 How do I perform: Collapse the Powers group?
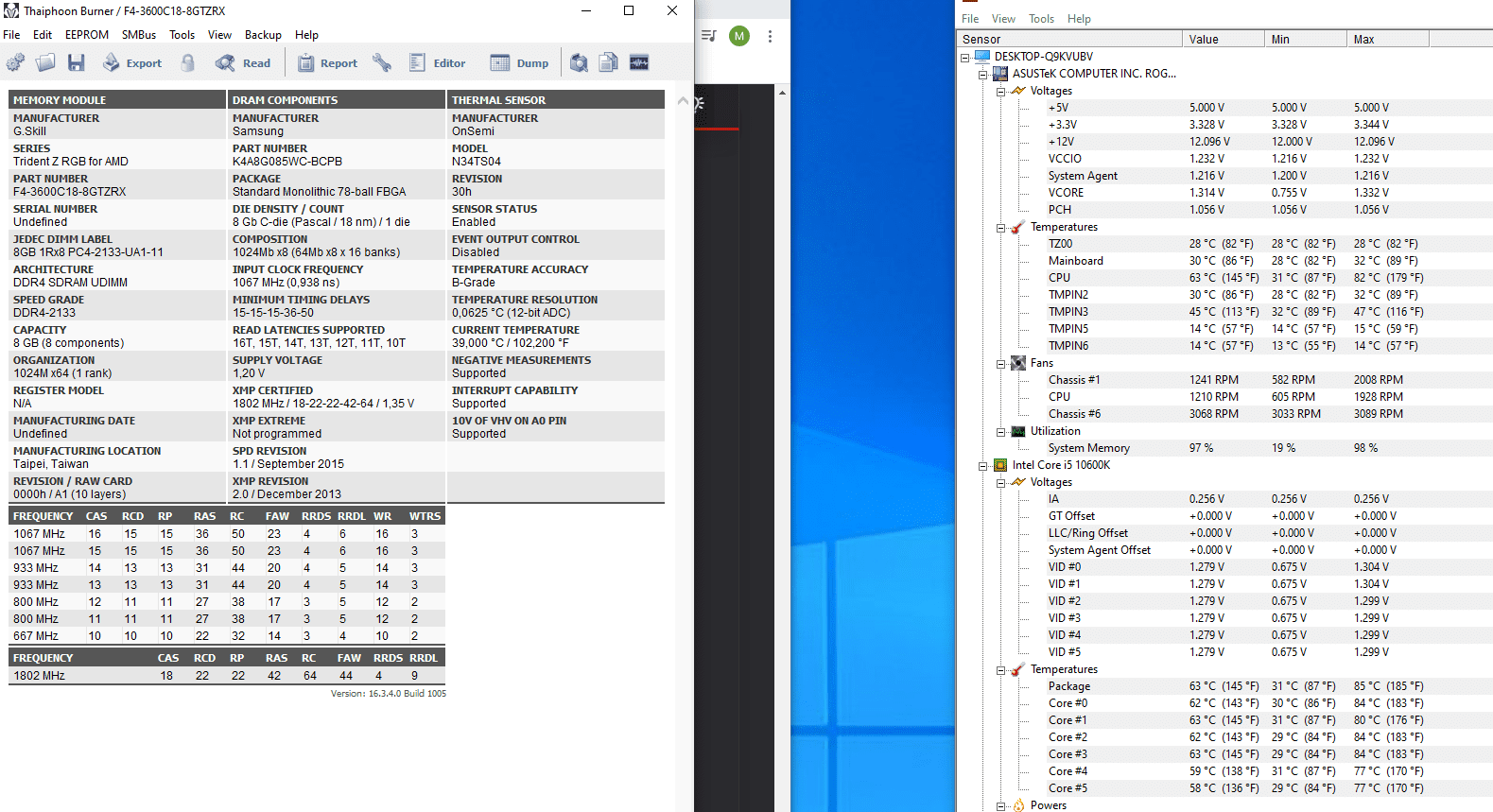[1001, 805]
